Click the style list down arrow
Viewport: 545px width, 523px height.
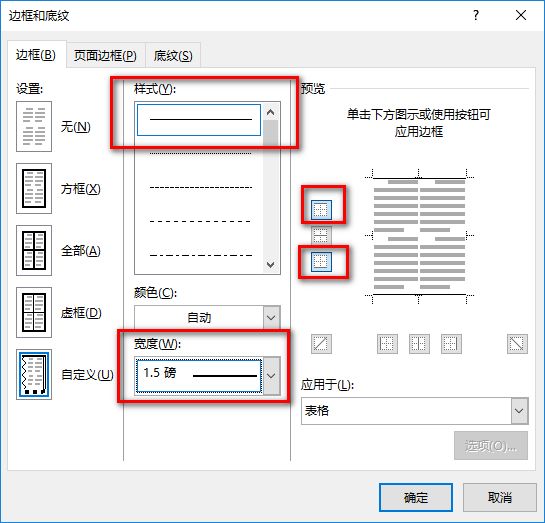270,265
